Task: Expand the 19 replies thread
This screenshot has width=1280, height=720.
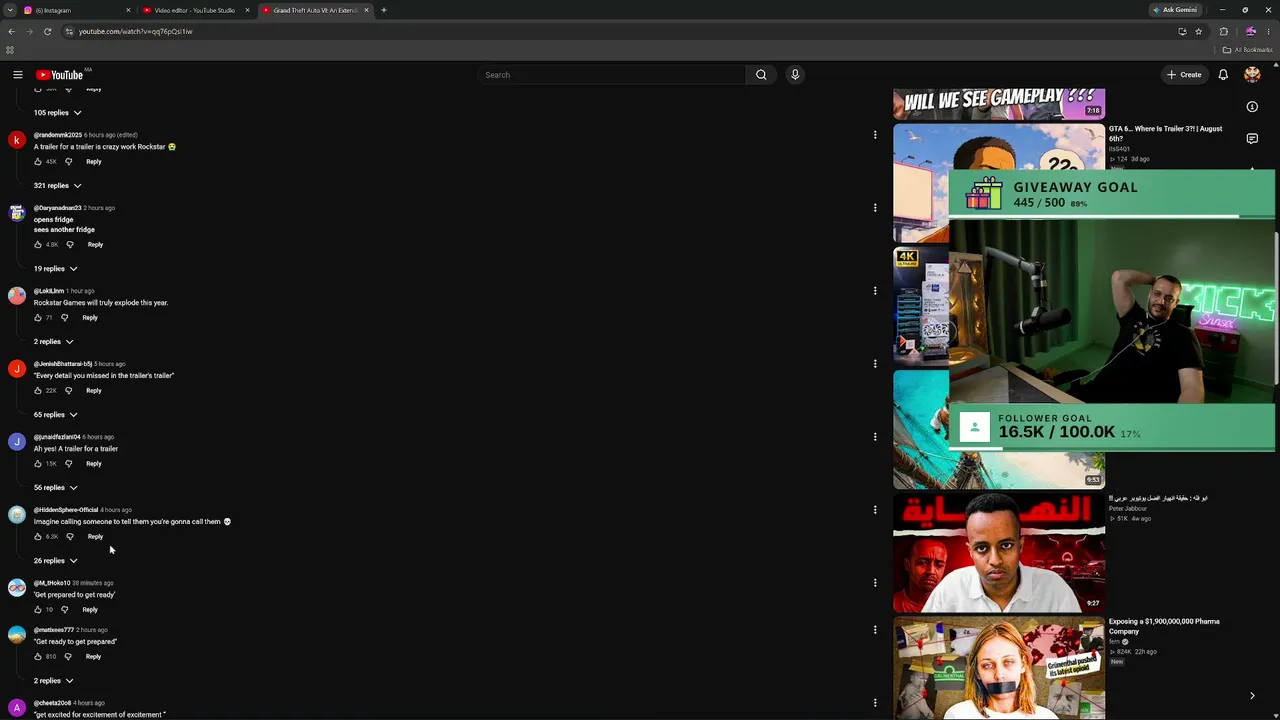Action: click(56, 269)
